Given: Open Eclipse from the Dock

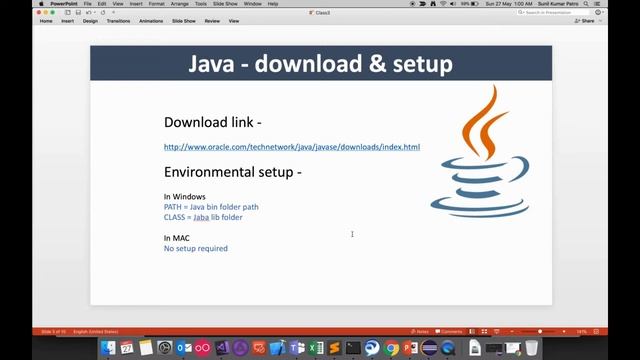Looking at the screenshot, I should [429, 348].
